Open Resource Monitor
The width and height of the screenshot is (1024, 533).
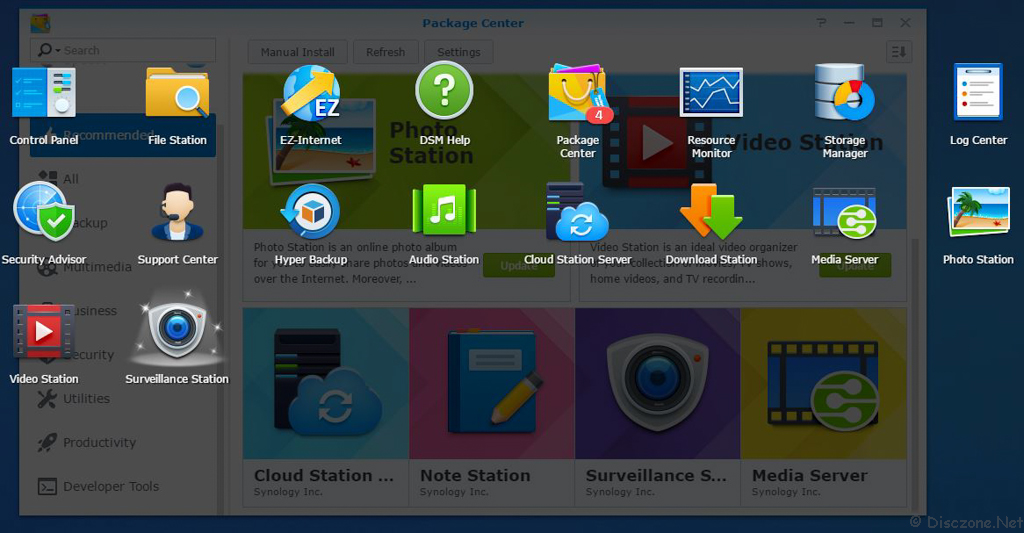[x=711, y=92]
